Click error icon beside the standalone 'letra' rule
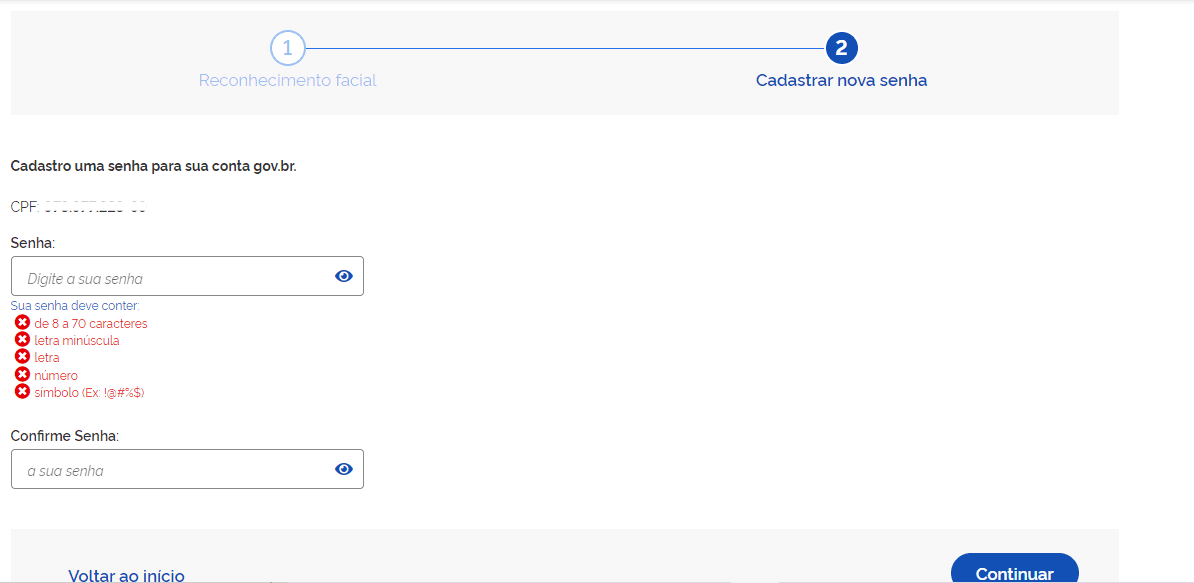 22,357
